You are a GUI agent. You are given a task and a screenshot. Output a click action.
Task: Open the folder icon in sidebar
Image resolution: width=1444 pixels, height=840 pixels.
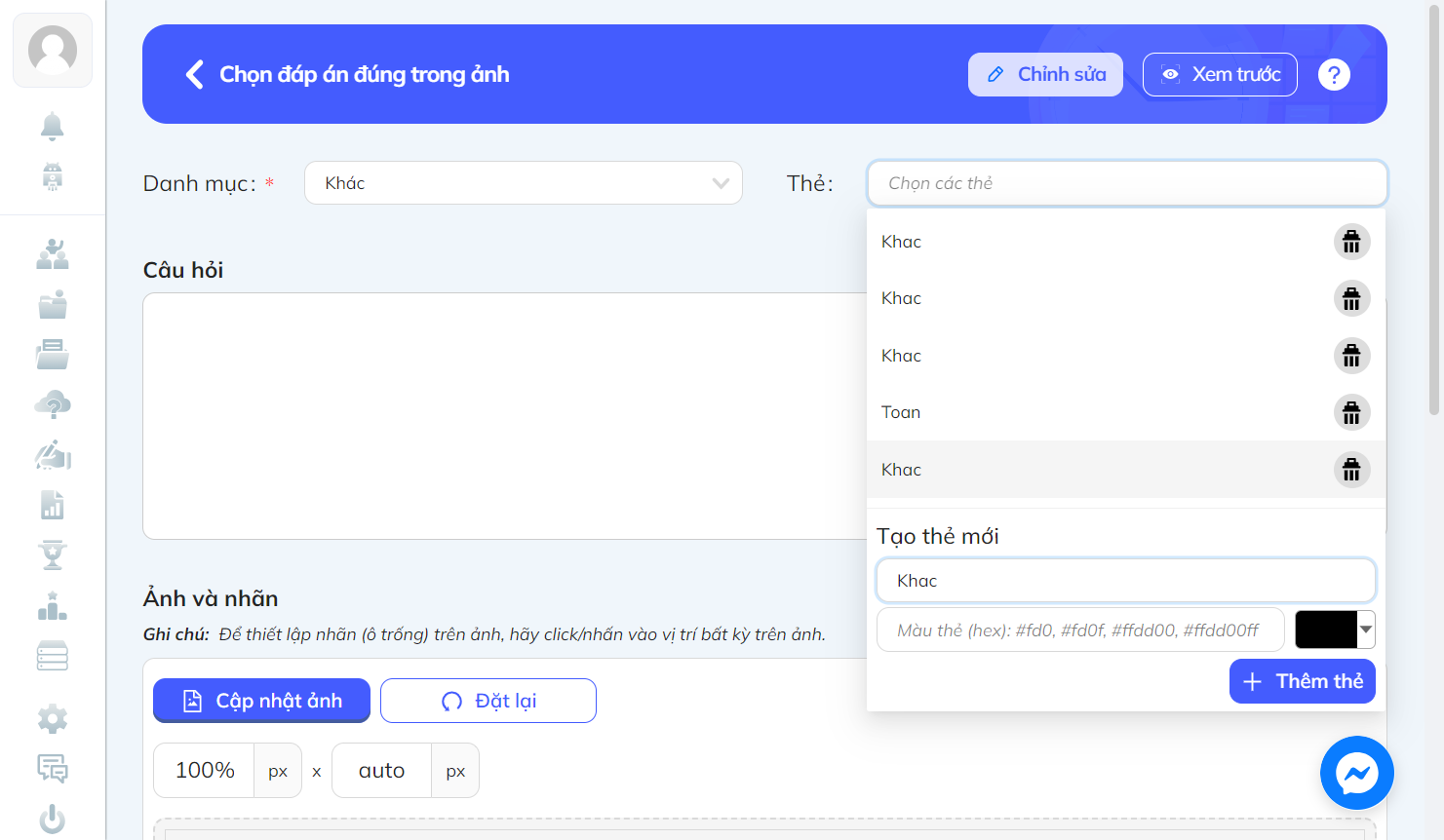point(53,304)
